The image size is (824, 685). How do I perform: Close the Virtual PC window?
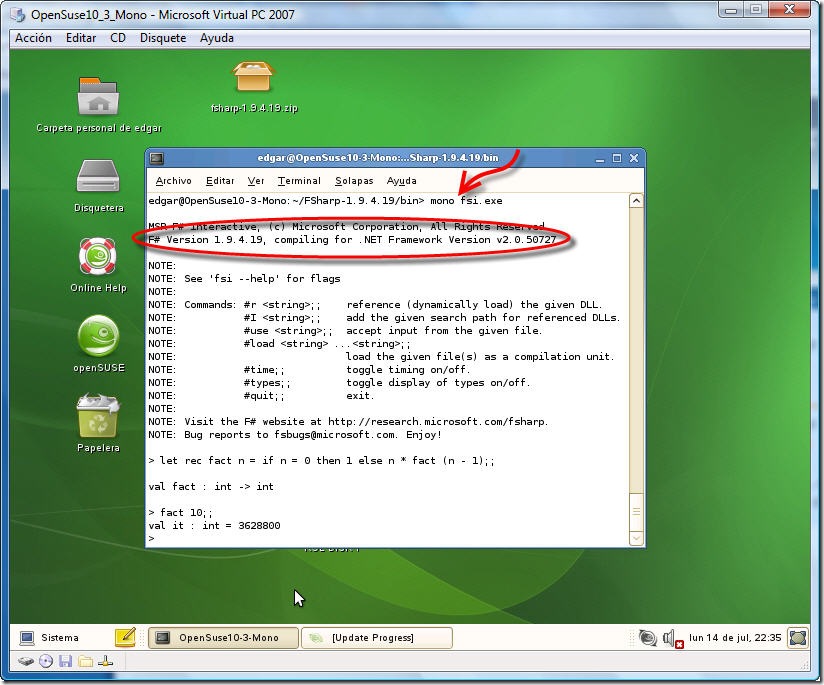(789, 9)
